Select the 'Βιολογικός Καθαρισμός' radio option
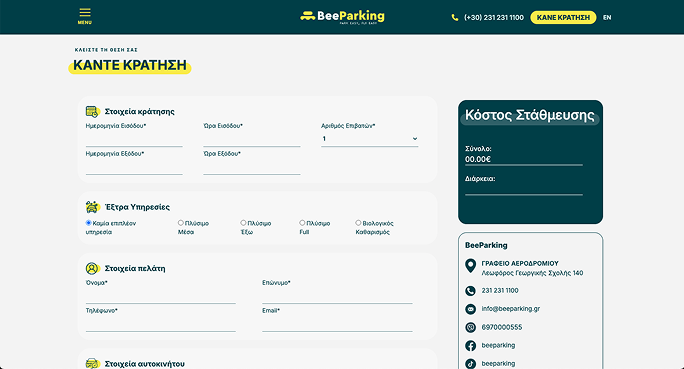The height and width of the screenshot is (369, 684). coord(358,223)
